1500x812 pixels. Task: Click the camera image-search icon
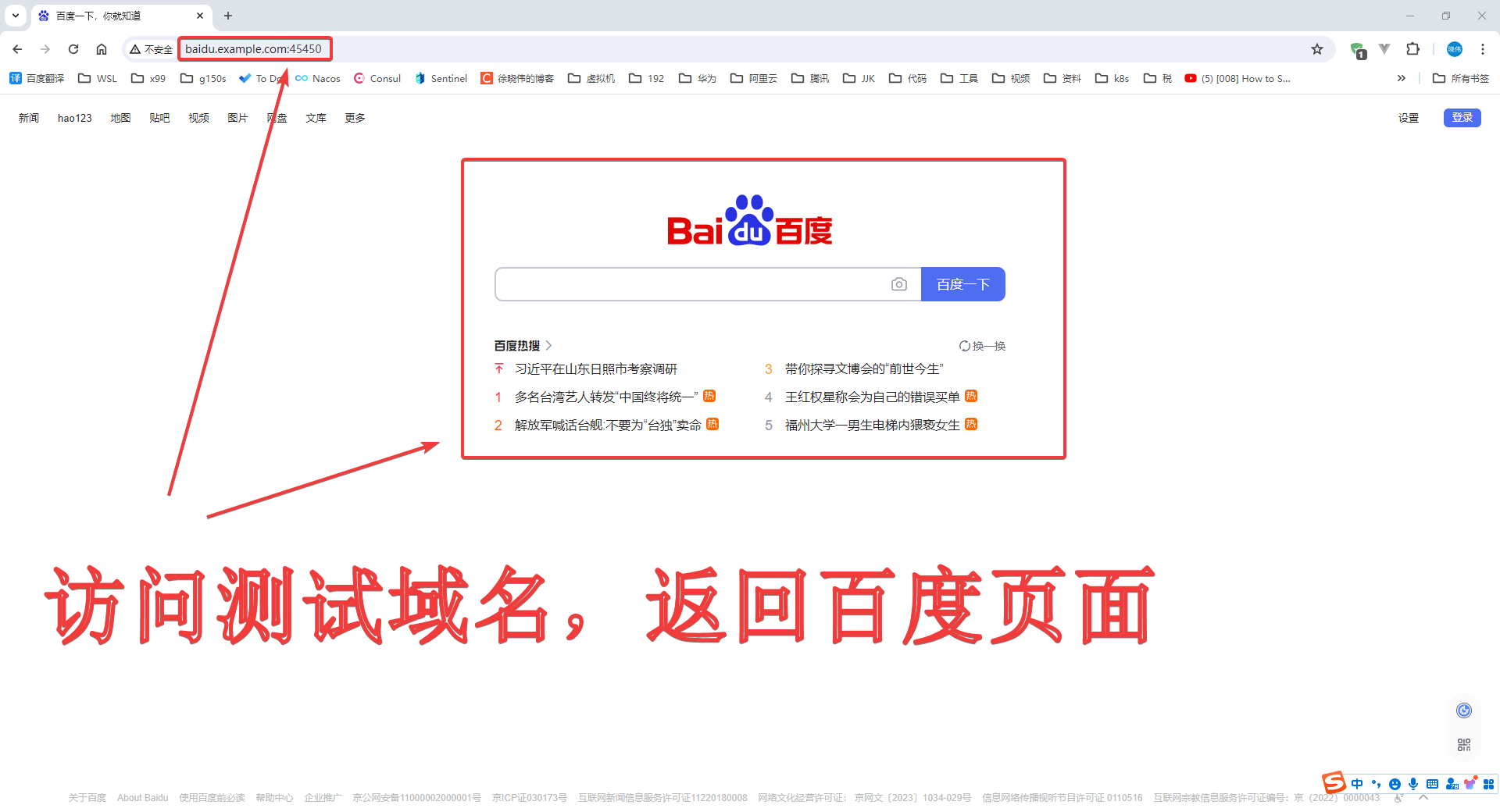[899, 284]
